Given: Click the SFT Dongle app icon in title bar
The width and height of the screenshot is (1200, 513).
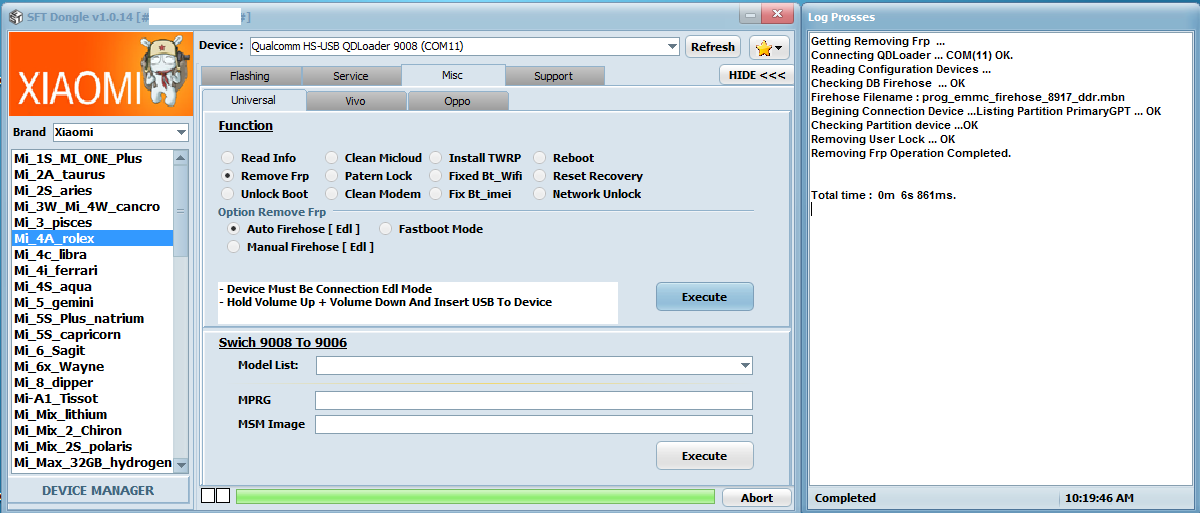Looking at the screenshot, I should pyautogui.click(x=16, y=17).
